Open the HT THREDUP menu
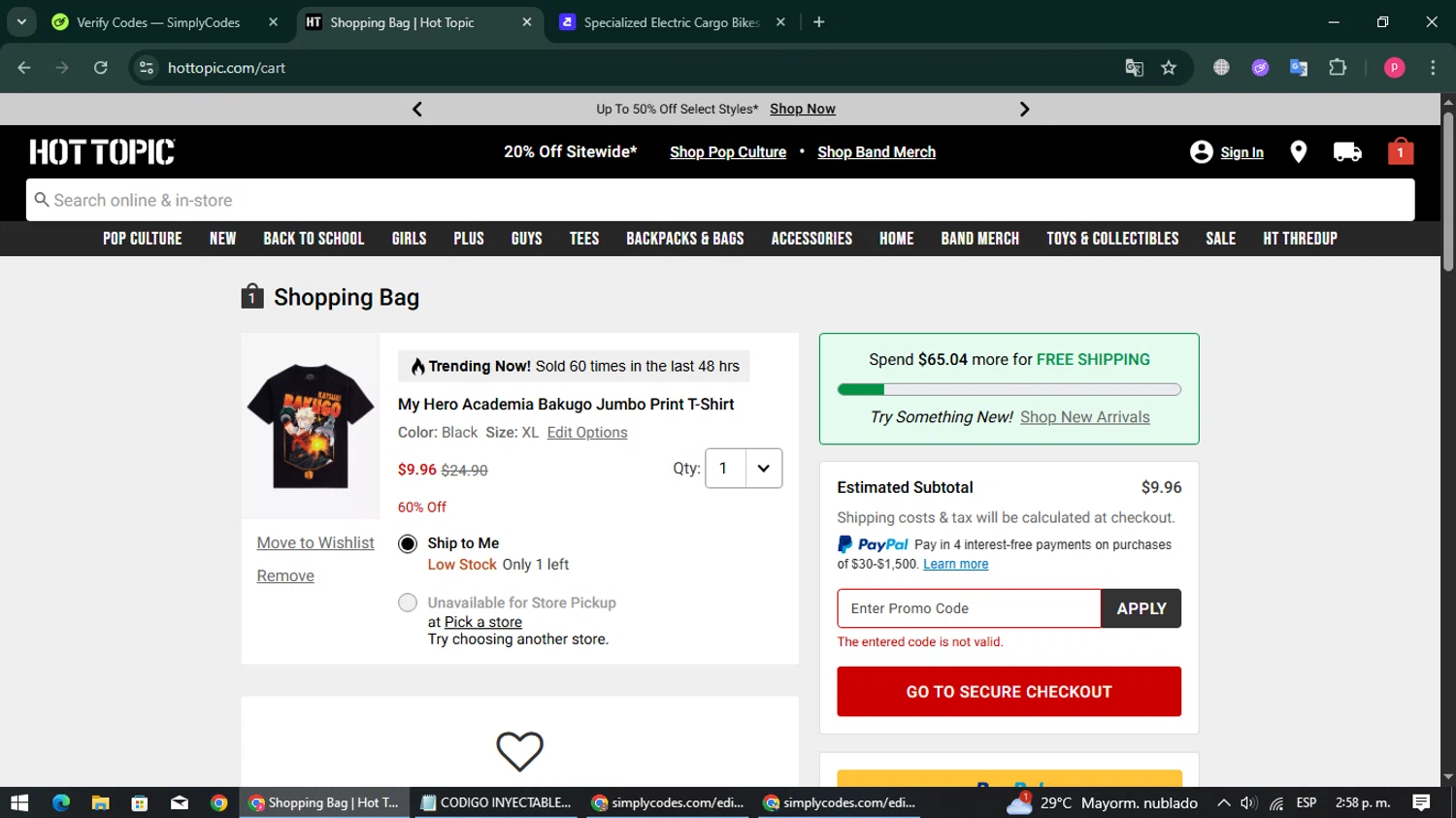The image size is (1456, 818). 1300,239
